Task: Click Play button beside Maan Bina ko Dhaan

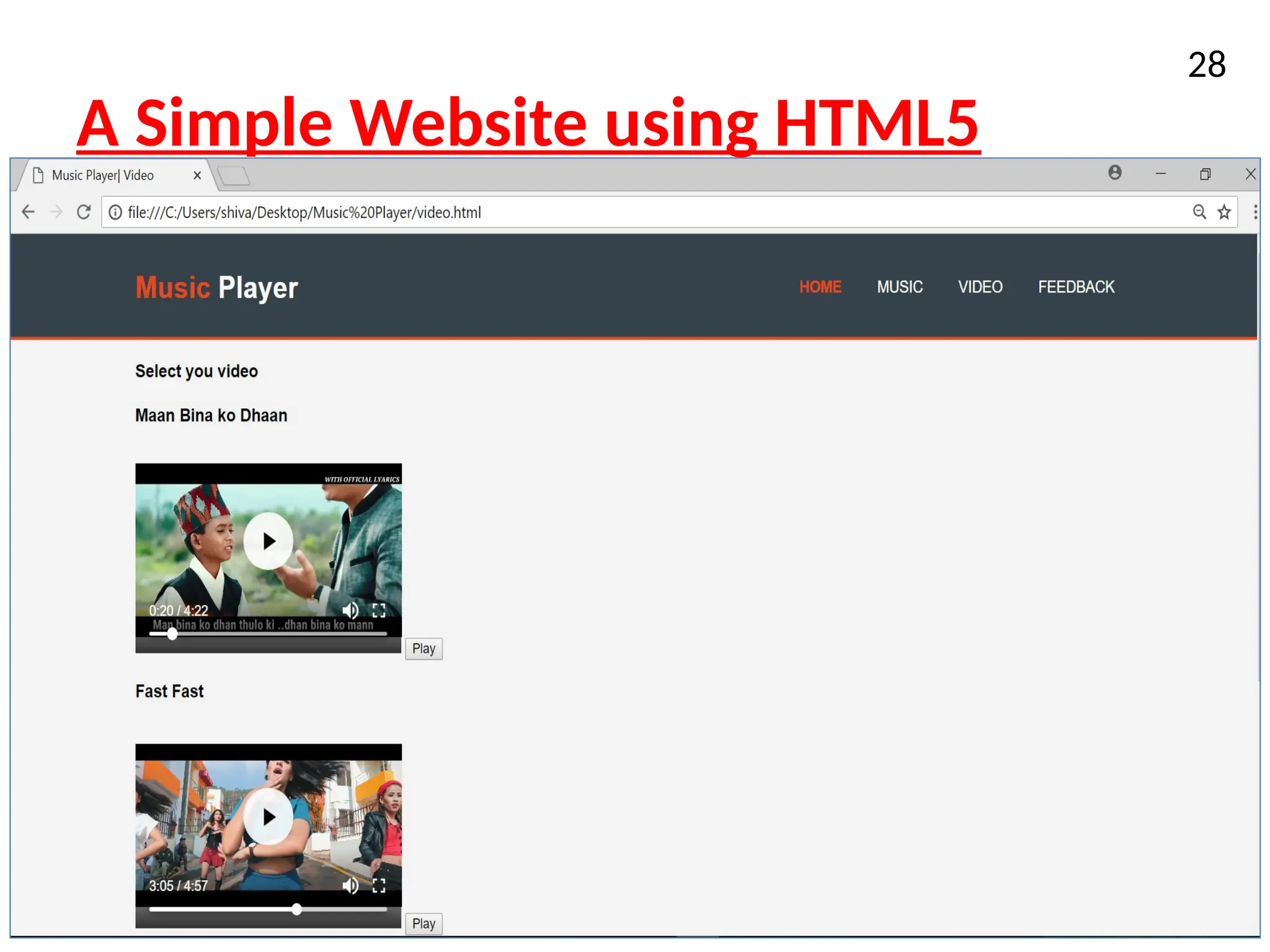Action: pos(424,649)
